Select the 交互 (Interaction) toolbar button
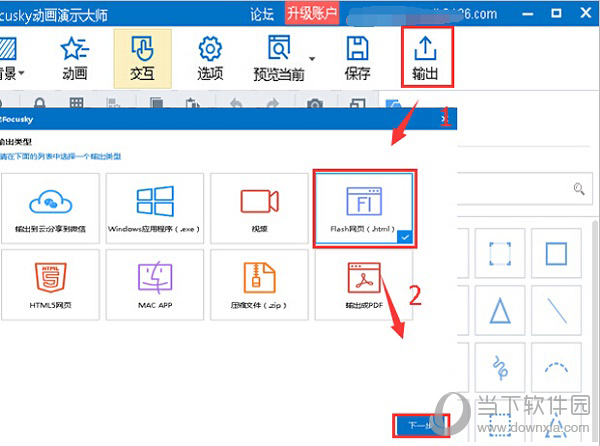Screen dimensions: 600x446 click(142, 57)
